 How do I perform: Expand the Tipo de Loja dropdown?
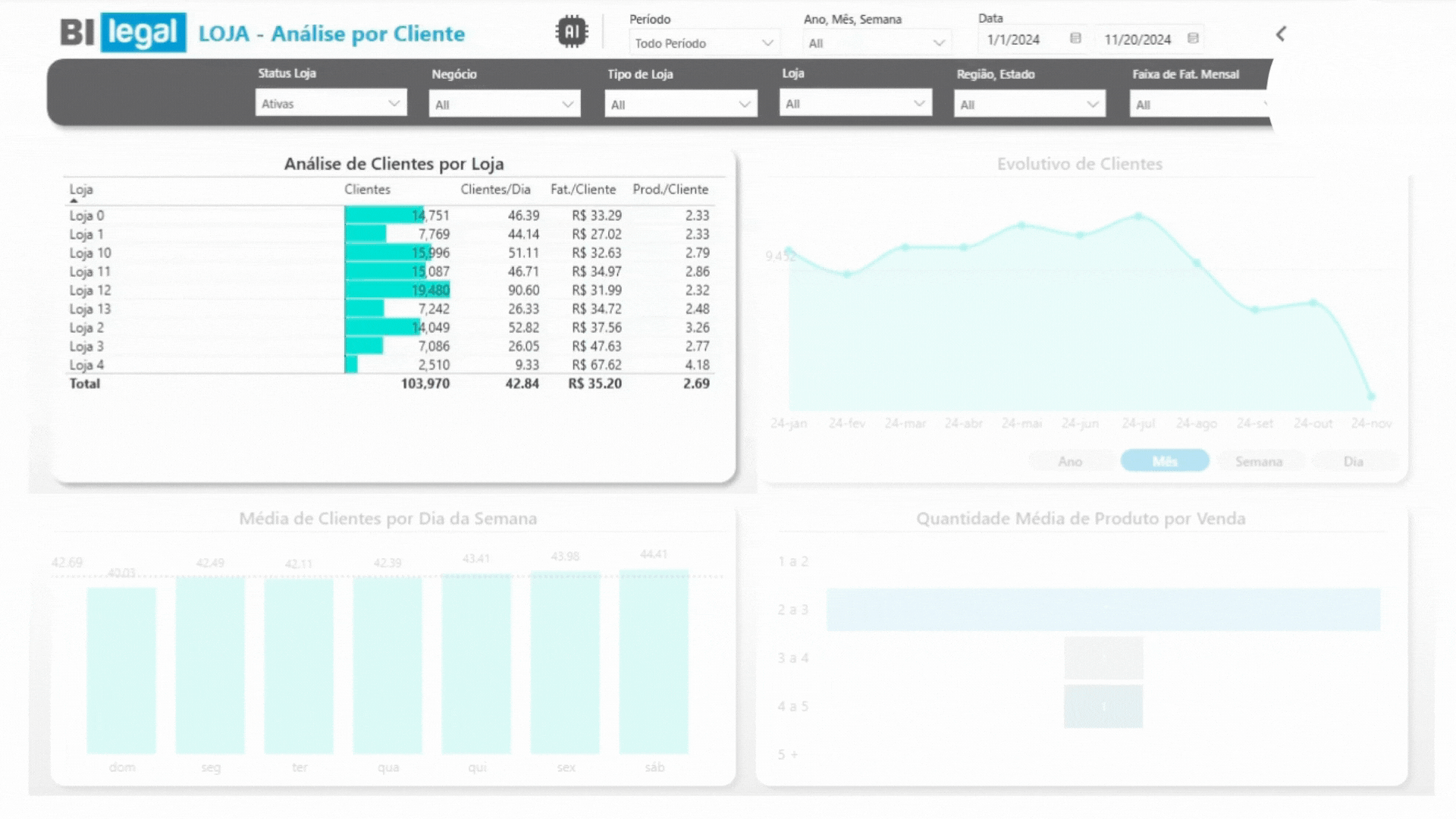click(x=680, y=105)
